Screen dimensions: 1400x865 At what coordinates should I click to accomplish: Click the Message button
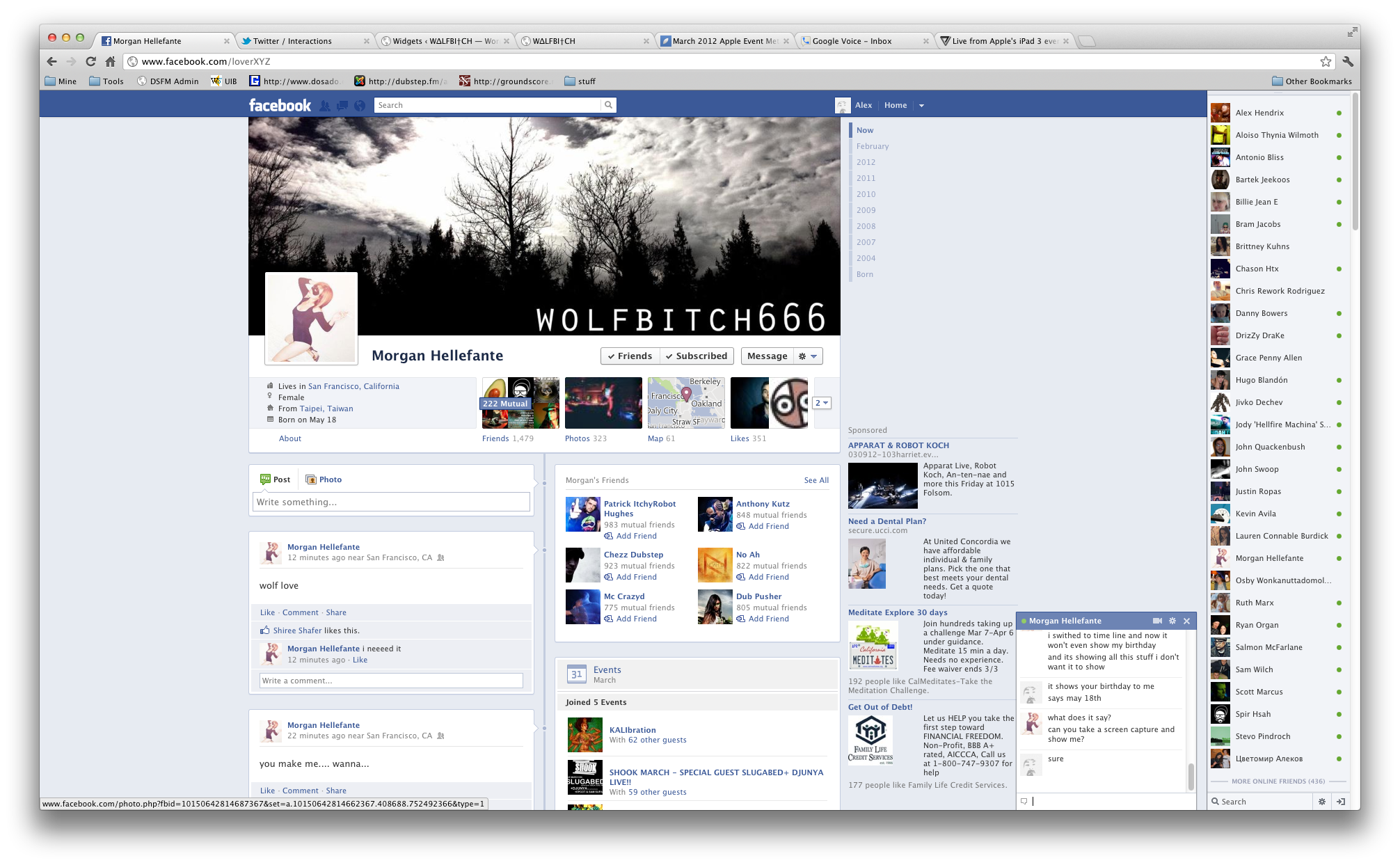(x=767, y=356)
